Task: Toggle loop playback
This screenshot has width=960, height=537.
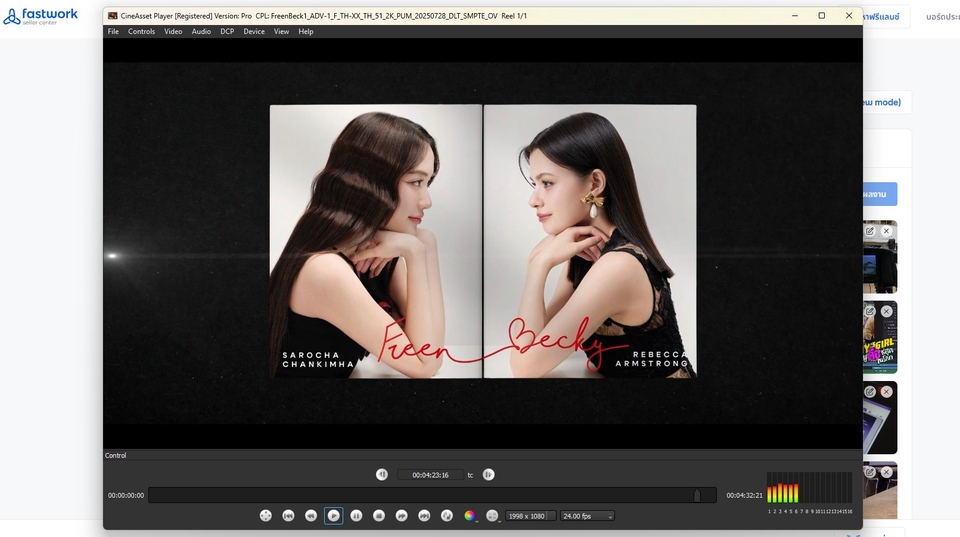Action: pyautogui.click(x=446, y=516)
